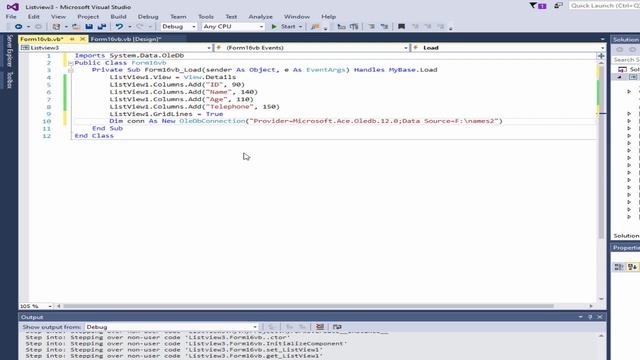This screenshot has width=640, height=360.
Task: Open the Help menu
Action: pos(329,17)
